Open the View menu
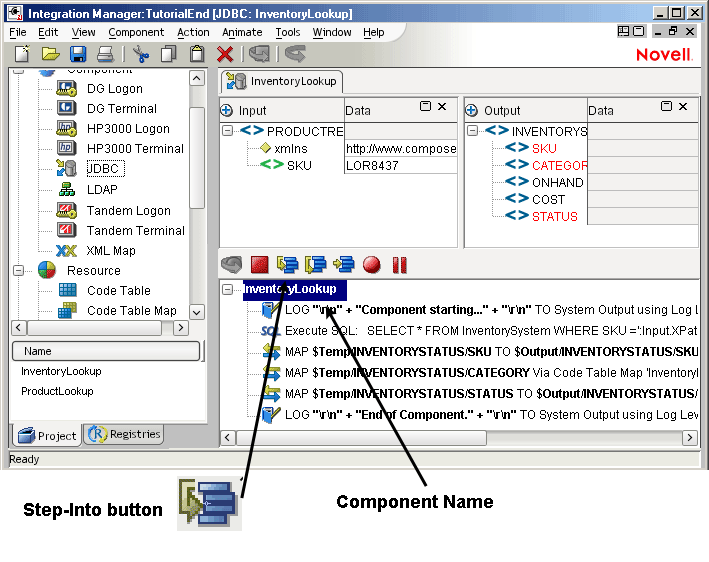 click(x=83, y=33)
